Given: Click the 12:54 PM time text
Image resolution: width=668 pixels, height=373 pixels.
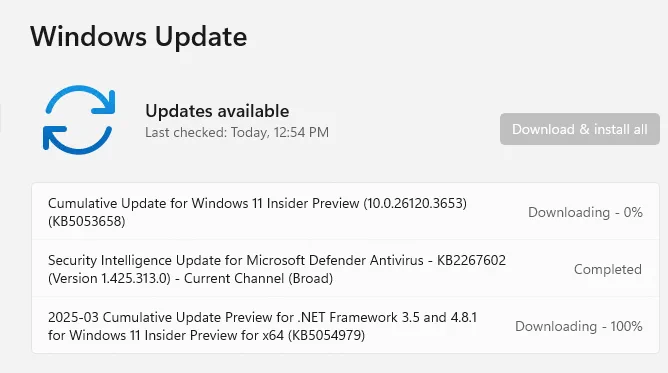Looking at the screenshot, I should point(301,132).
